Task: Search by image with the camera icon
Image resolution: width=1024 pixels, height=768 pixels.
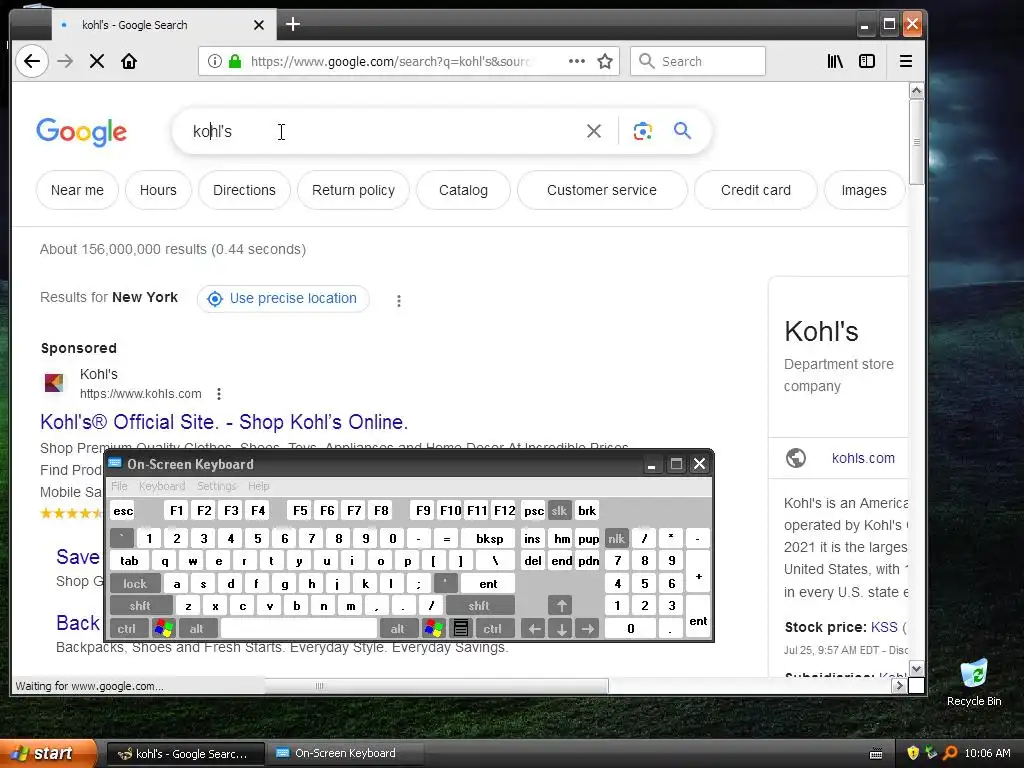Action: (x=643, y=131)
